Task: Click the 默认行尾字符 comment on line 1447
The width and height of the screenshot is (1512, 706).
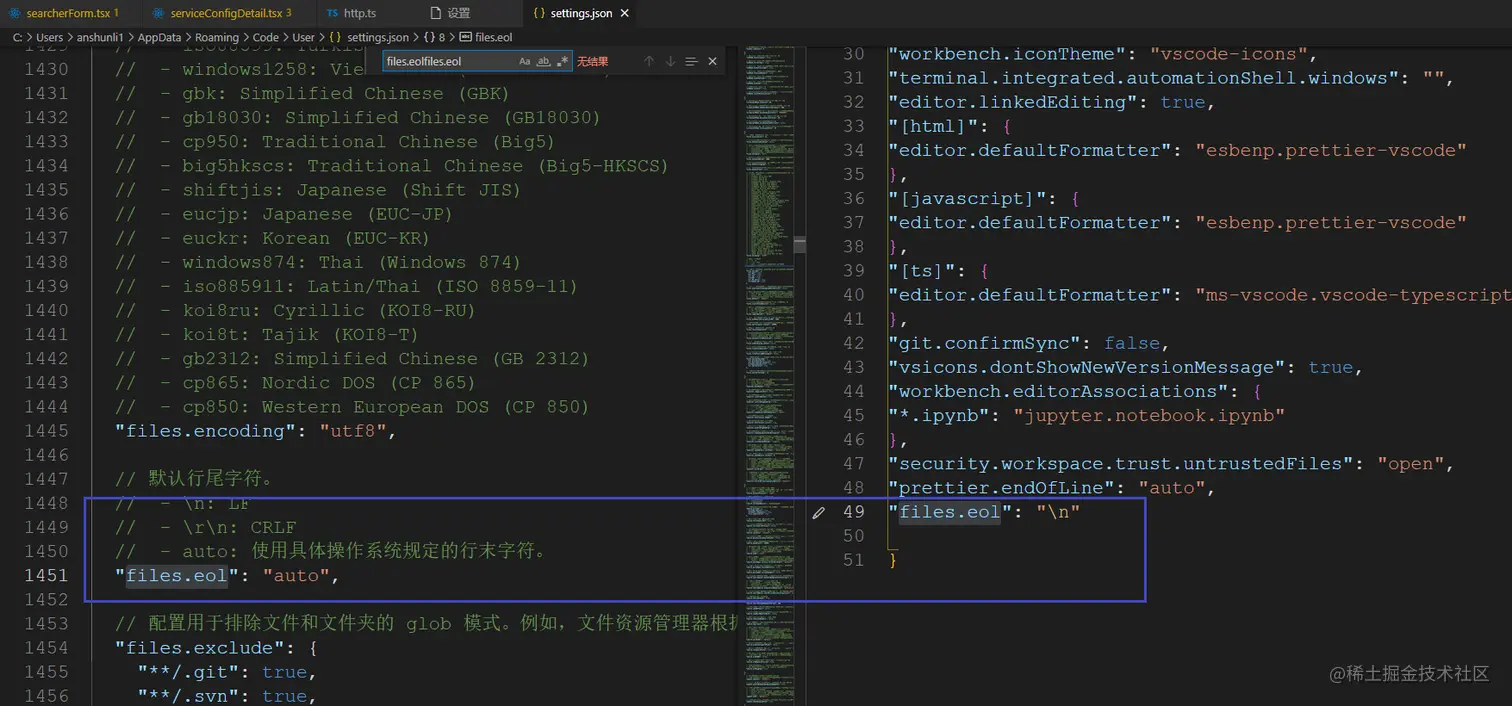Action: (x=194, y=479)
